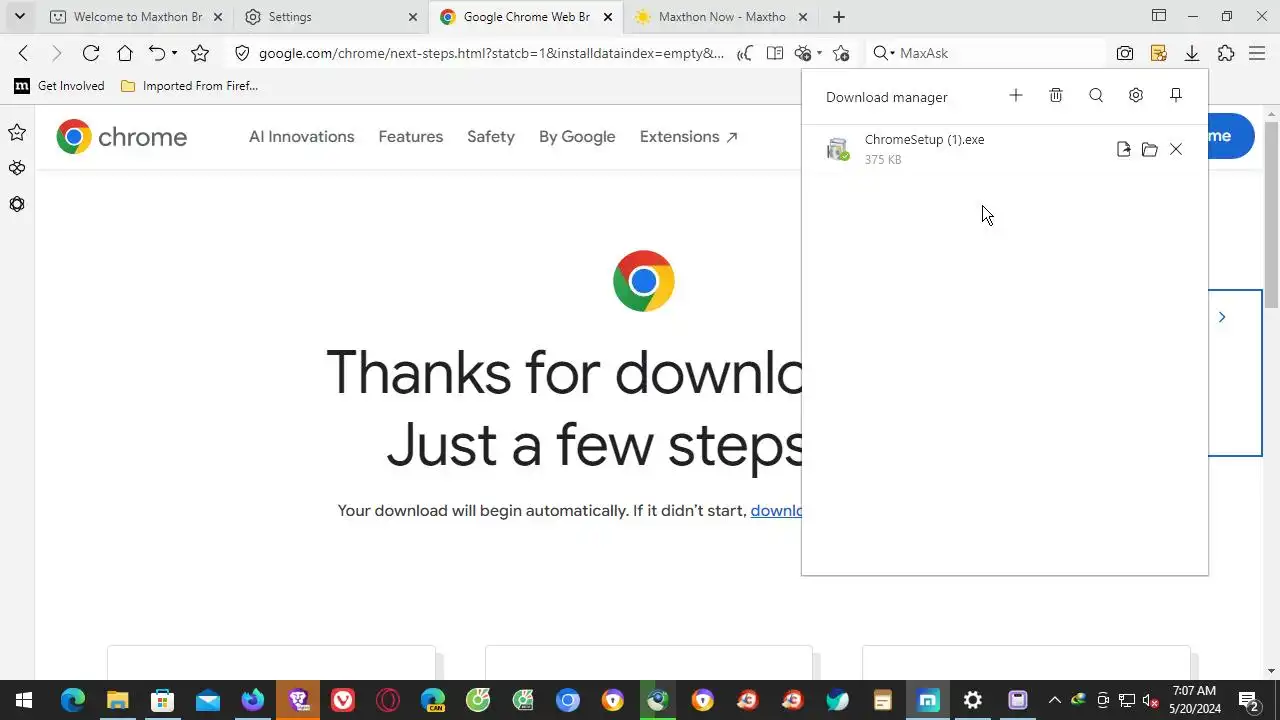This screenshot has height=720, width=1280.
Task: Switch to the Maxthon Now tab
Action: 722,17
